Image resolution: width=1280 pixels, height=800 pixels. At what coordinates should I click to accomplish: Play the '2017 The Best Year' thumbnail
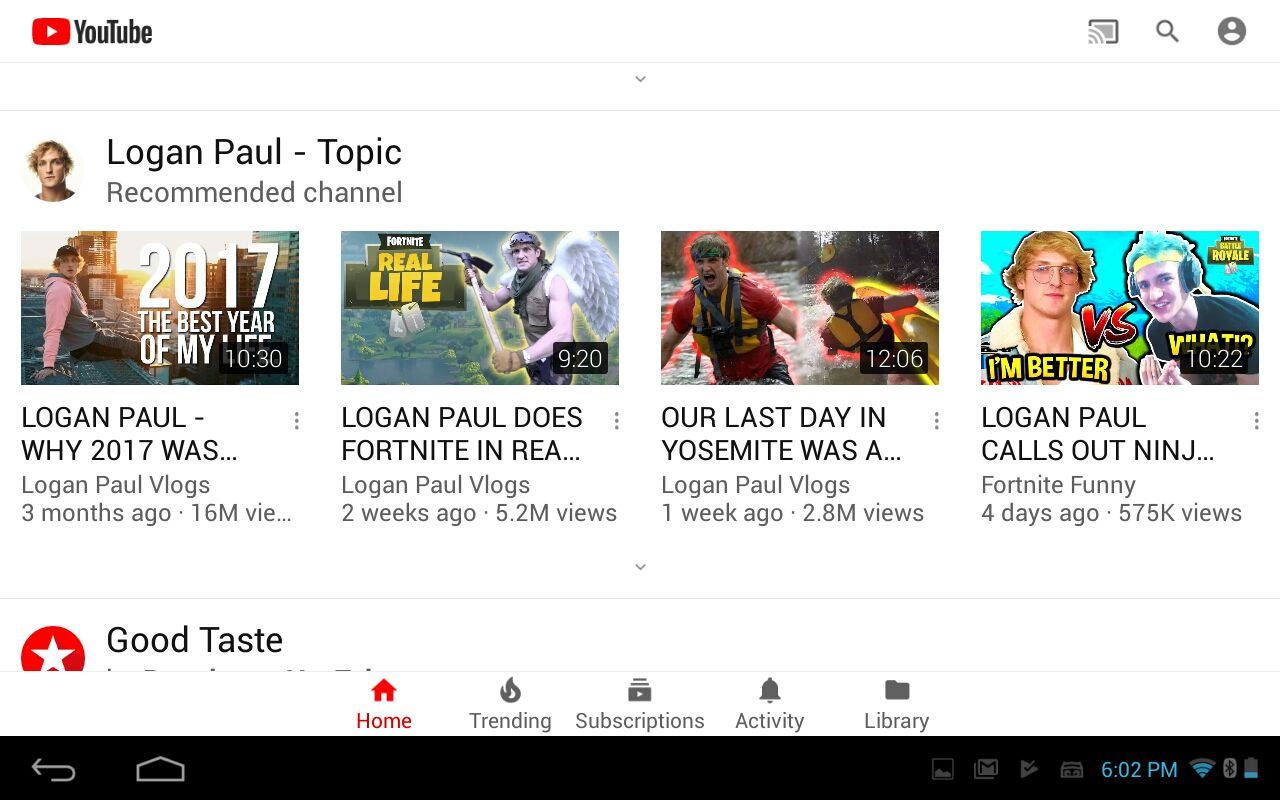[x=160, y=308]
